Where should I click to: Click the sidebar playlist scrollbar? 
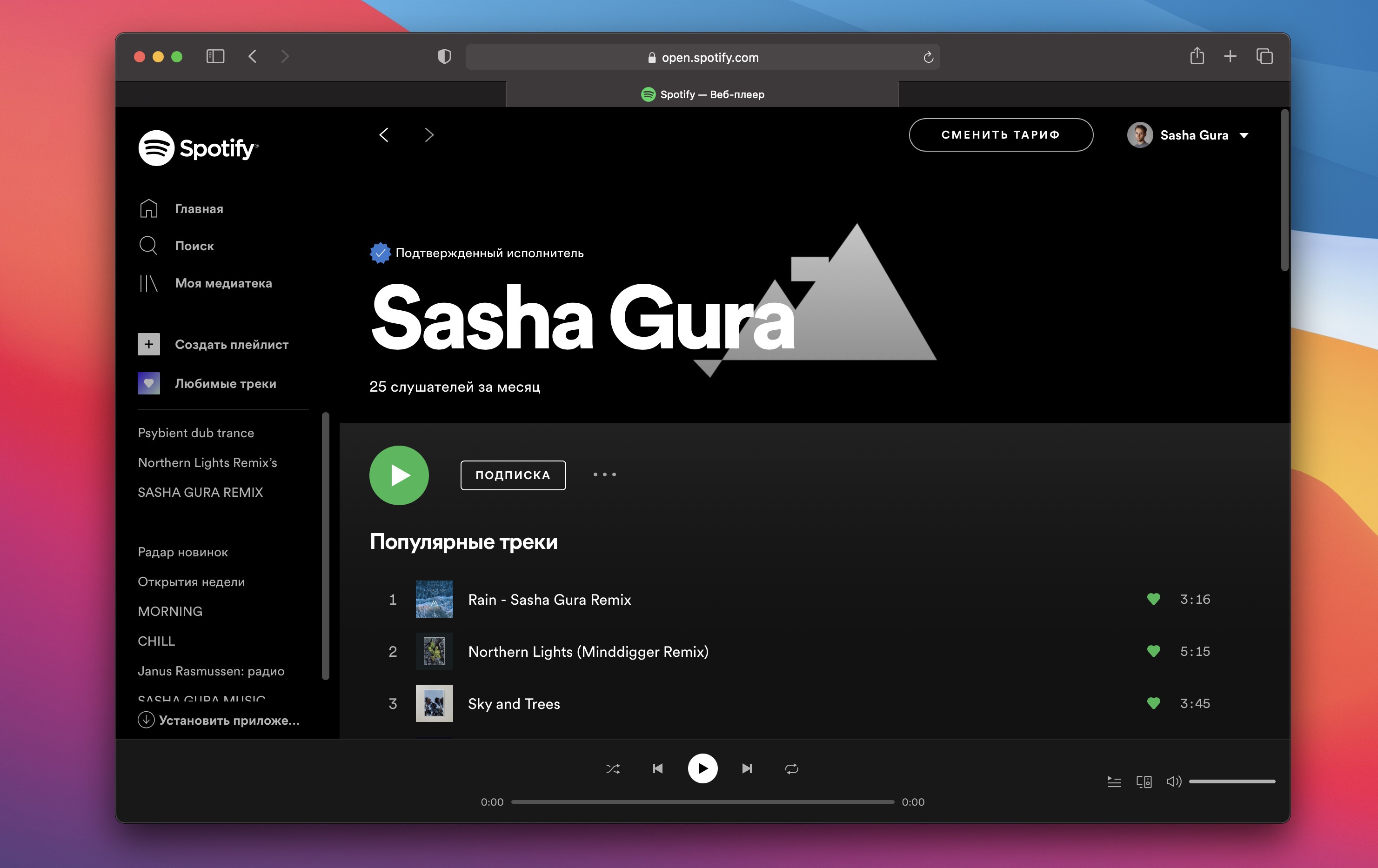click(326, 547)
